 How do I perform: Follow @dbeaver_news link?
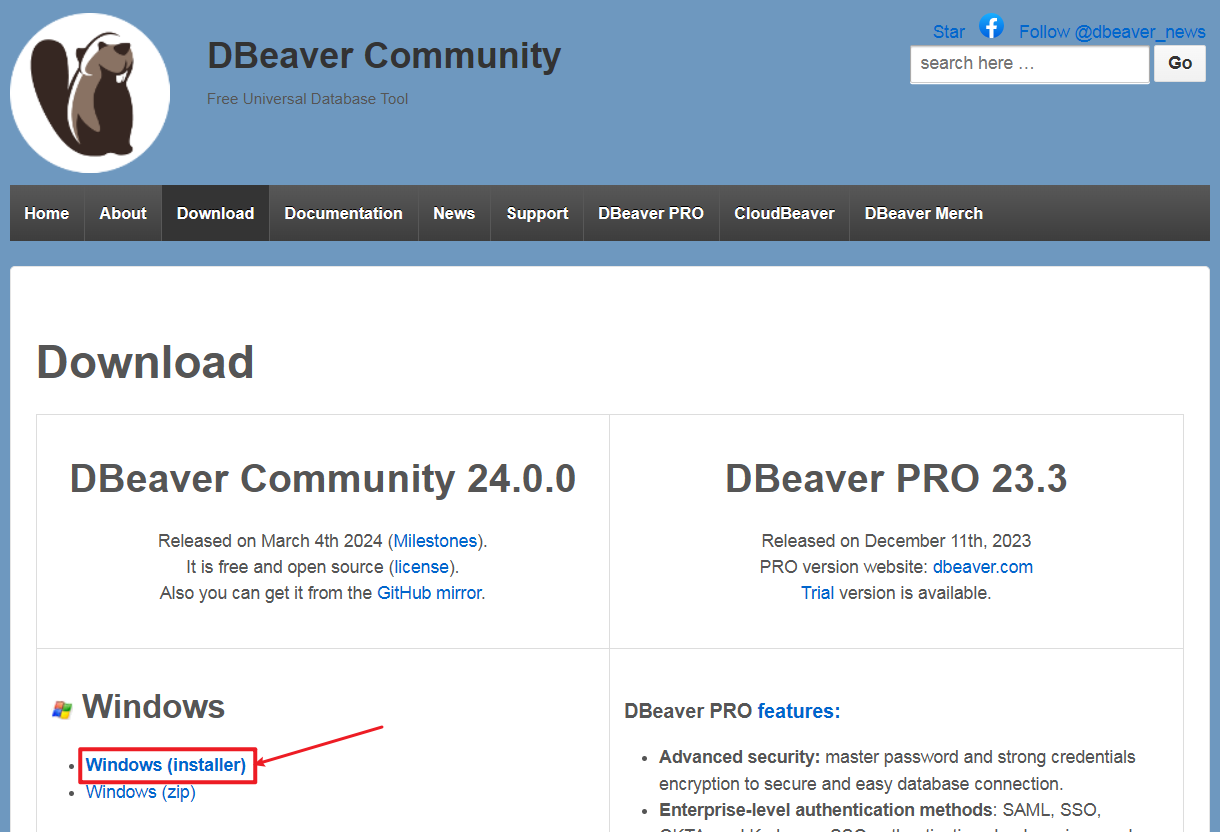coord(1112,32)
